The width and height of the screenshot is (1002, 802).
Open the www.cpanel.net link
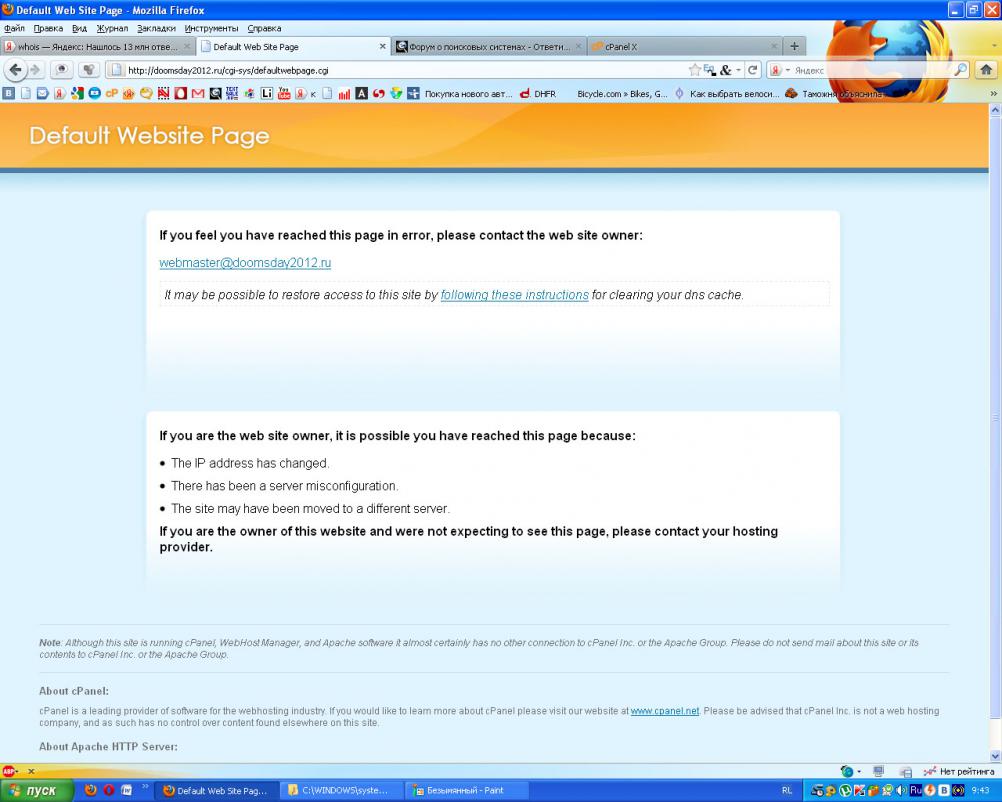tap(665, 711)
